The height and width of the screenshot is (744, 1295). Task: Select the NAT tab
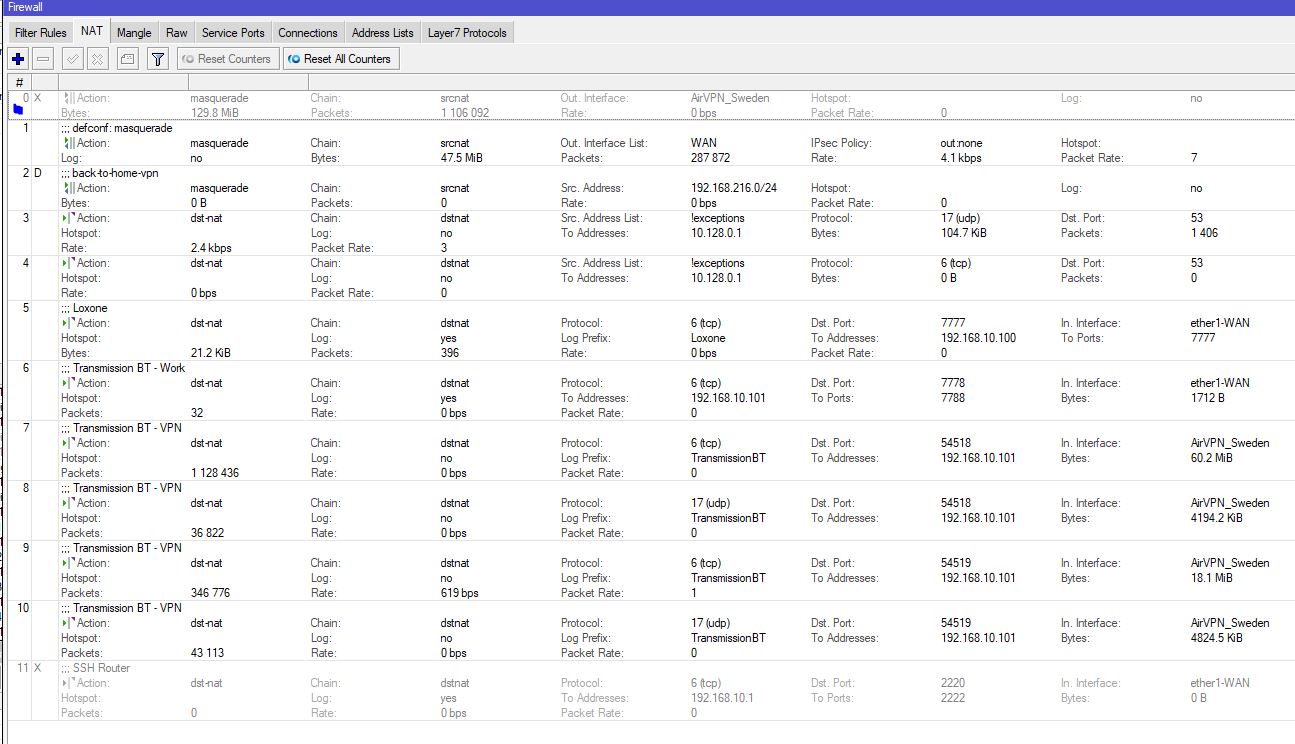point(92,32)
